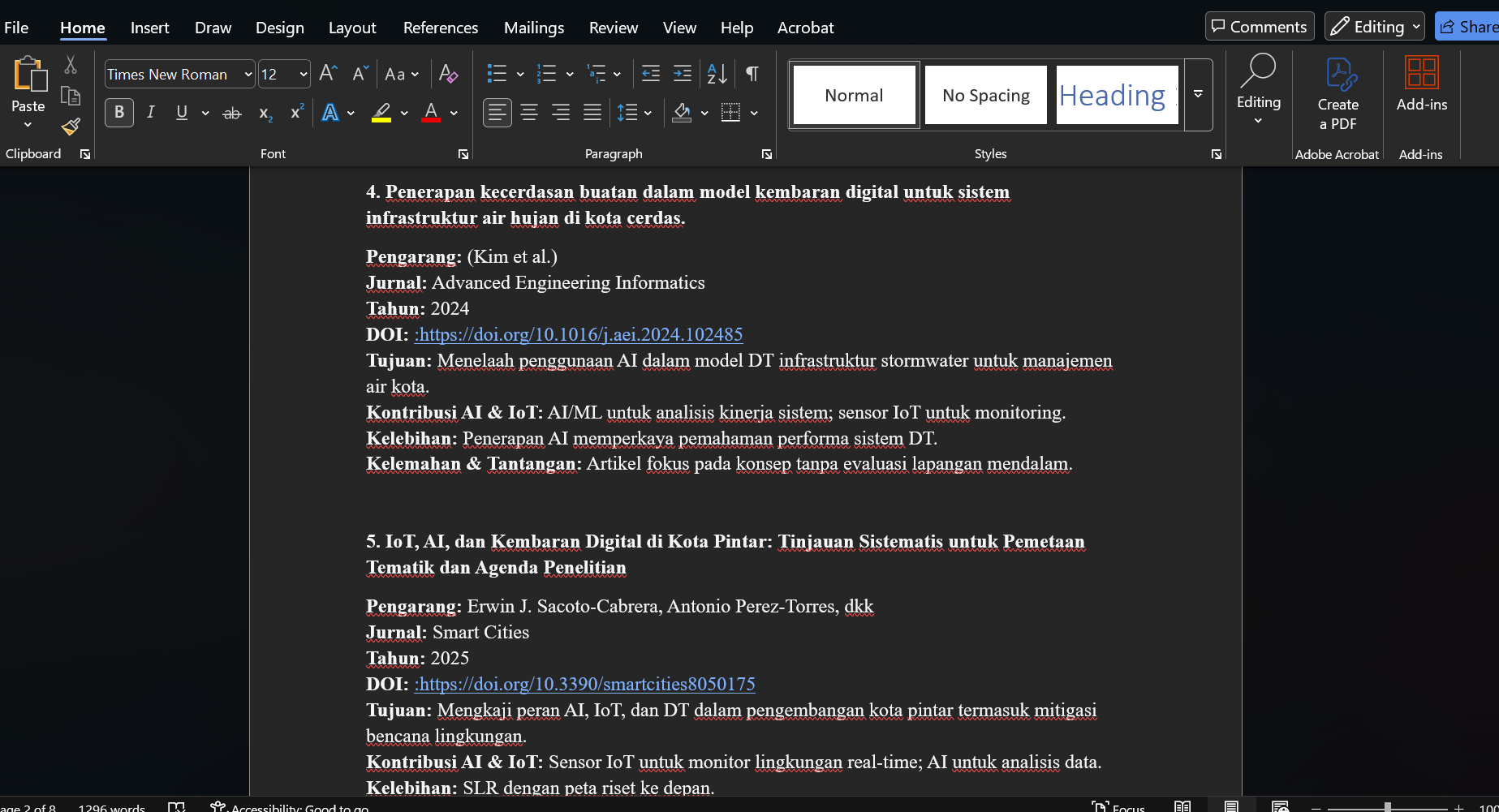The height and width of the screenshot is (812, 1499).
Task: Toggle Bold formatting
Action: (x=119, y=113)
